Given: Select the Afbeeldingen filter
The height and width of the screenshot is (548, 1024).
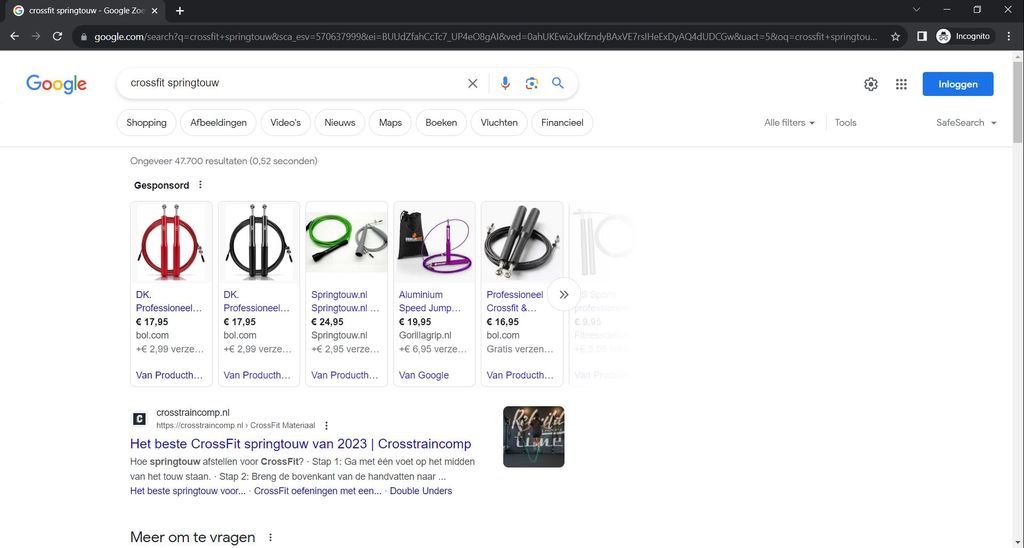Looking at the screenshot, I should tap(218, 123).
